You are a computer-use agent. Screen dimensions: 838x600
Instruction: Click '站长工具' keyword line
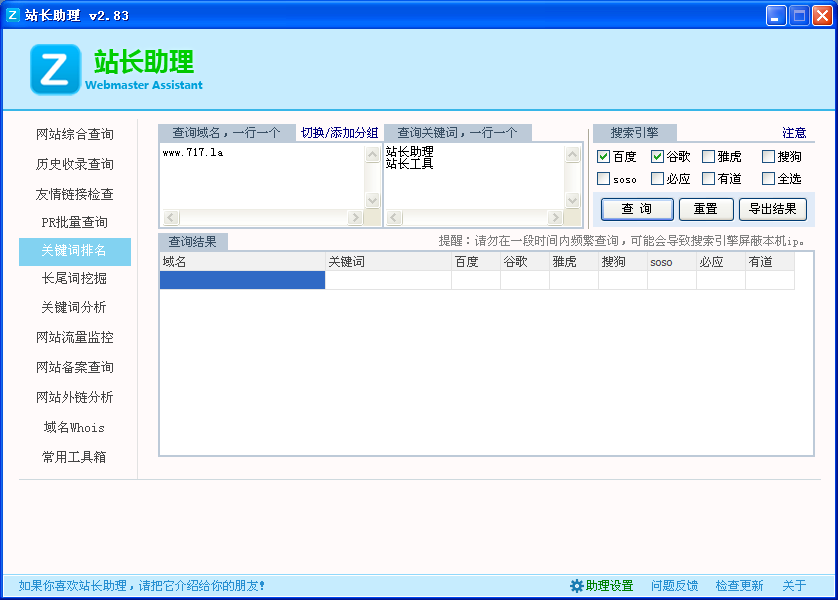point(409,164)
